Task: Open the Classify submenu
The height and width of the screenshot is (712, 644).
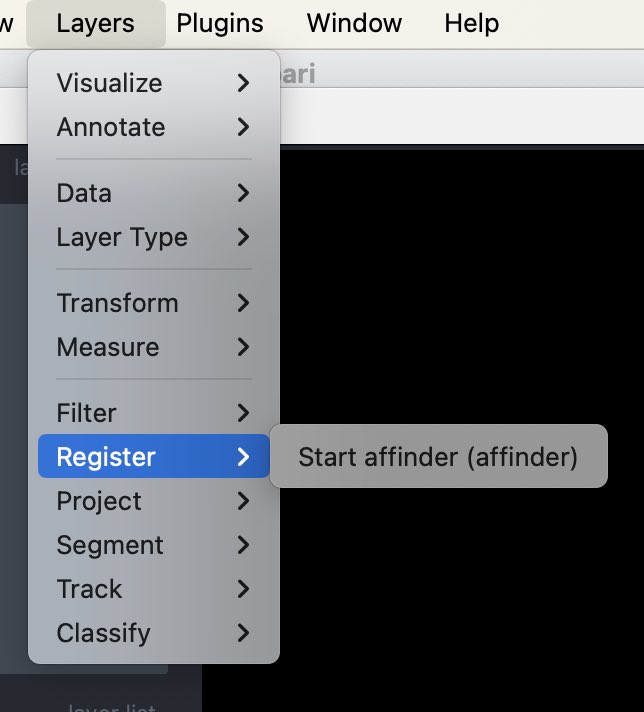Action: click(x=103, y=633)
